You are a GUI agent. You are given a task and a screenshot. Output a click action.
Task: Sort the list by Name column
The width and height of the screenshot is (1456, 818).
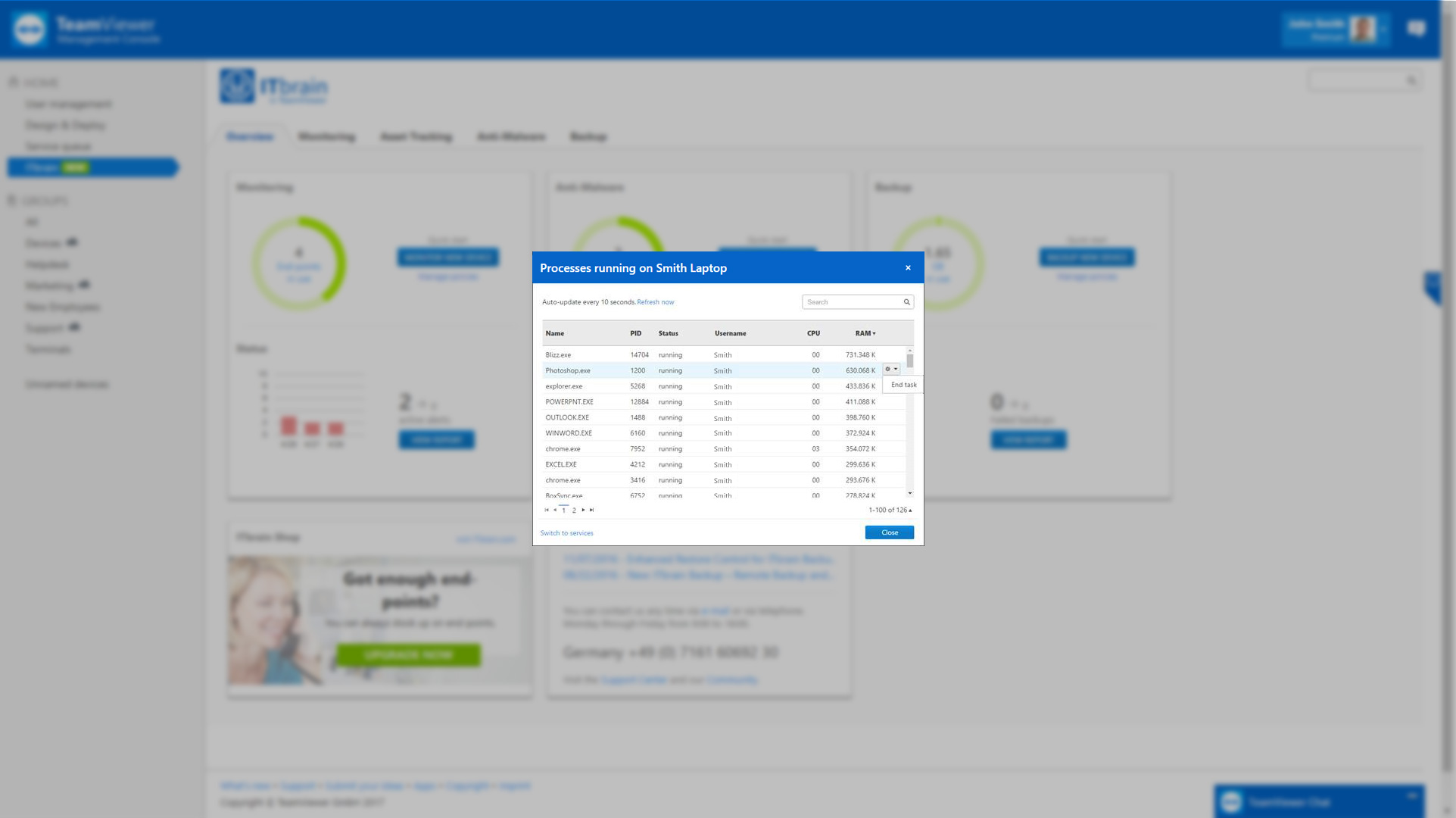(555, 333)
